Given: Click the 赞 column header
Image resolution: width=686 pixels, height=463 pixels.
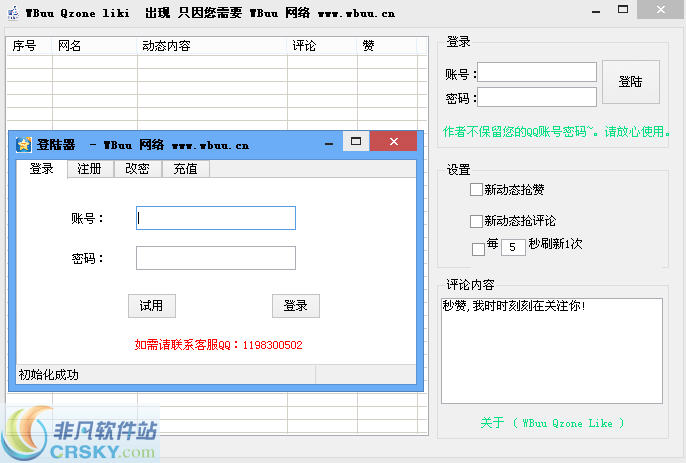Looking at the screenshot, I should [x=387, y=46].
